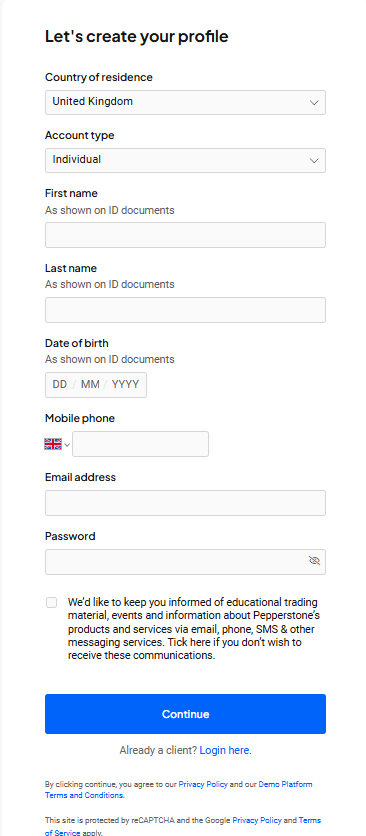Expand phone country code chevron
The height and width of the screenshot is (836, 366).
(67, 444)
